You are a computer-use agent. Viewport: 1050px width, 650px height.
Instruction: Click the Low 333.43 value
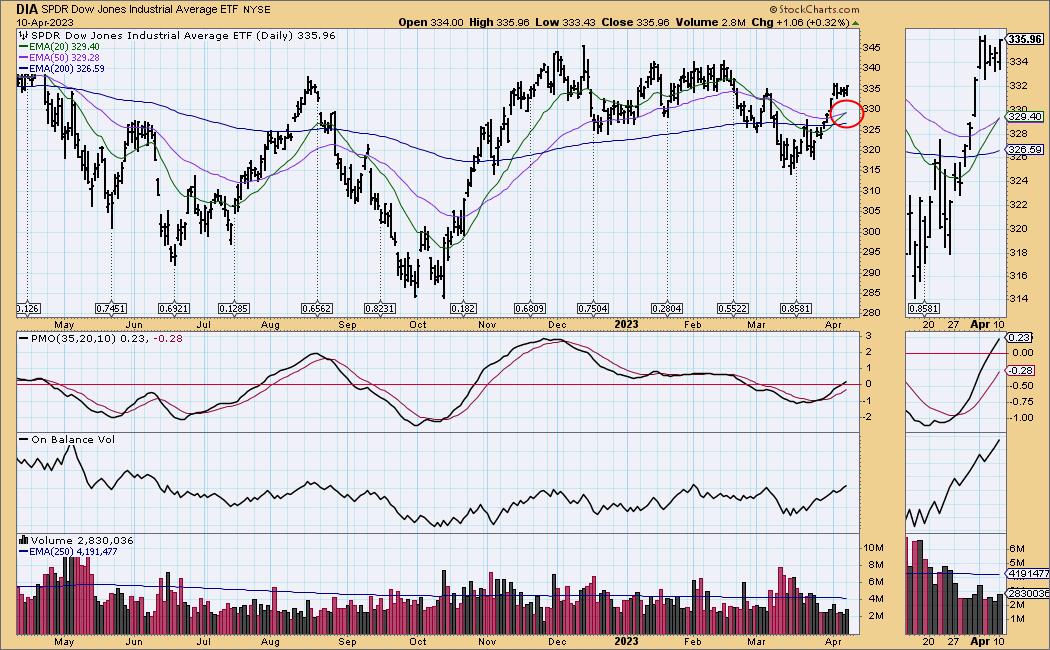point(565,22)
